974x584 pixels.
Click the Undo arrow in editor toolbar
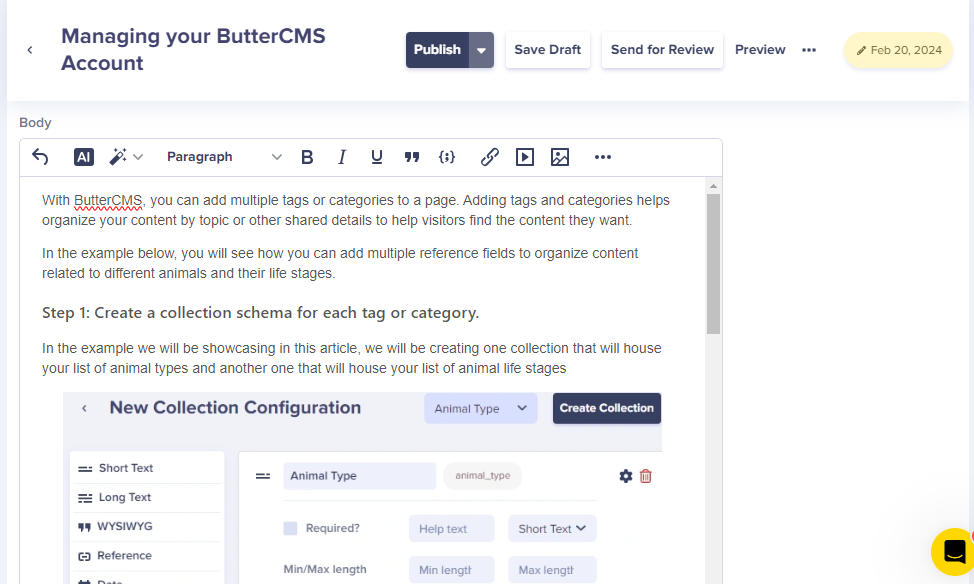(40, 157)
